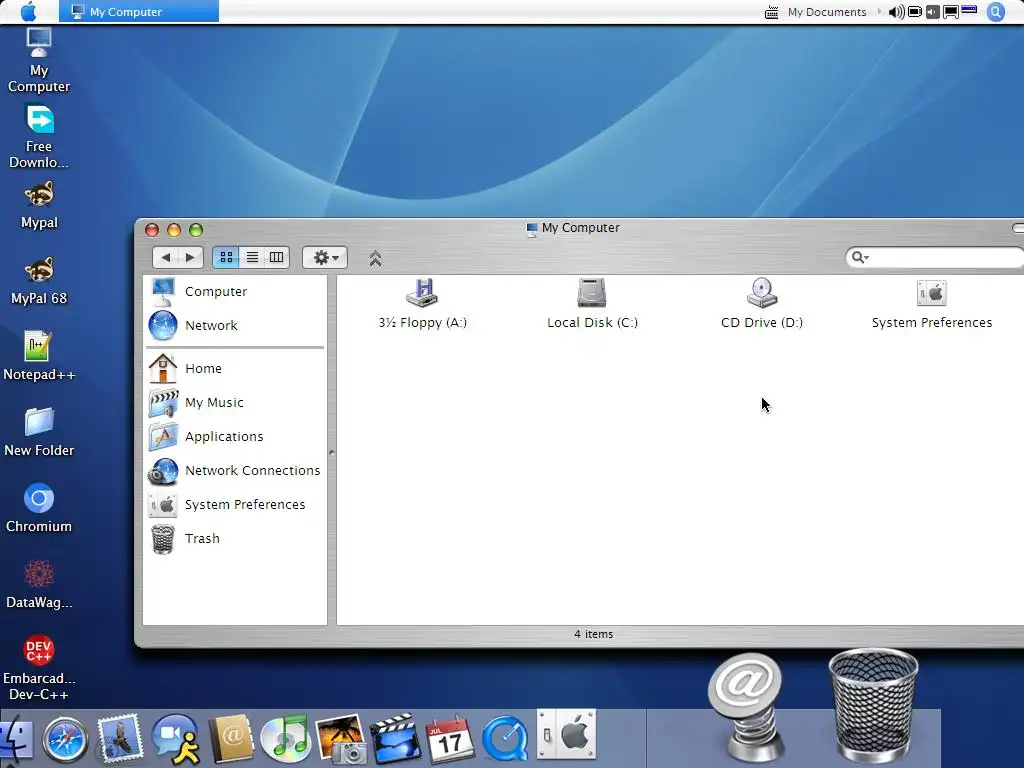This screenshot has height=768, width=1024.
Task: Open Finder in the dock
Action: 16,739
